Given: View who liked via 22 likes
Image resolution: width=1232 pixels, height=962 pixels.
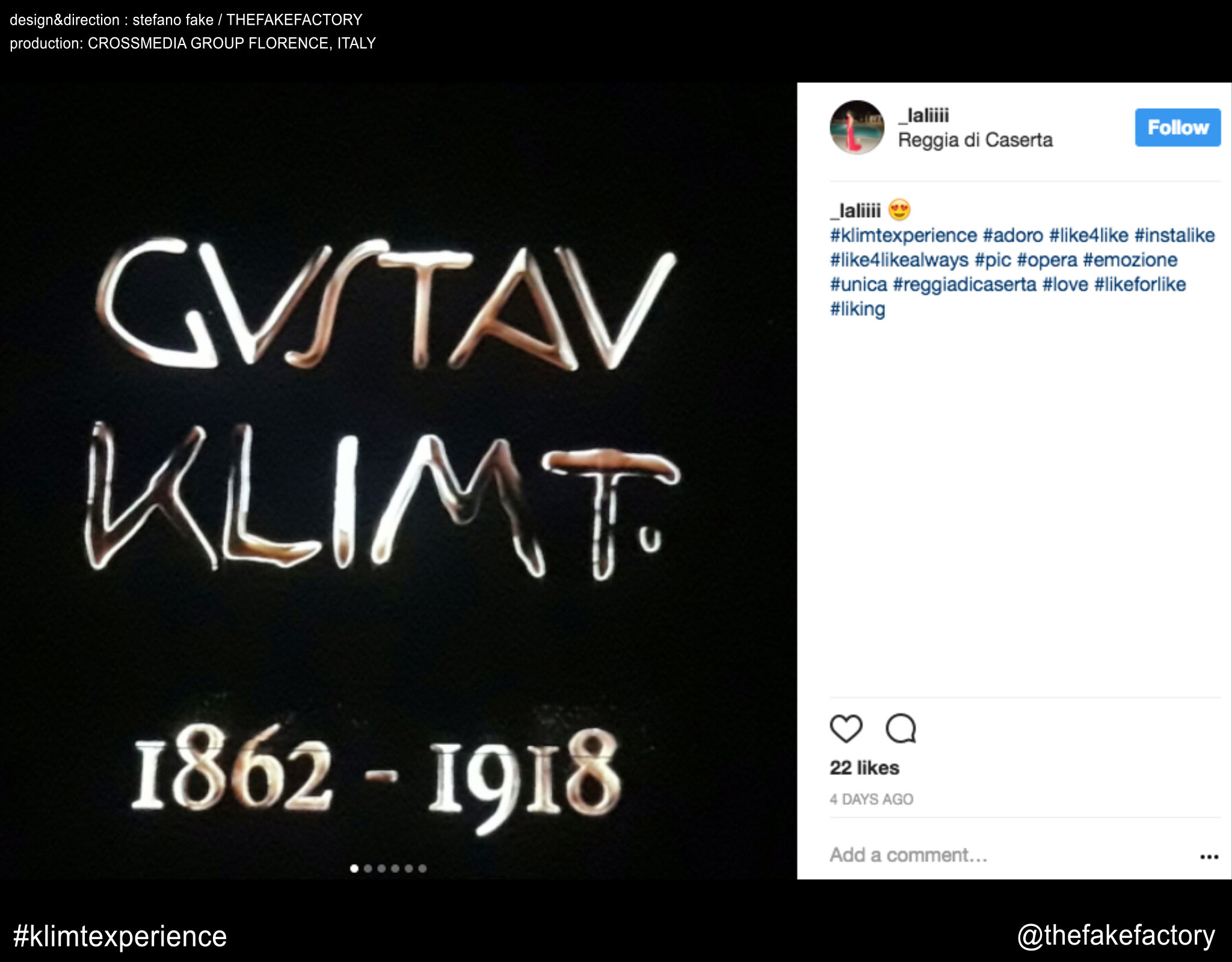Looking at the screenshot, I should tap(864, 768).
